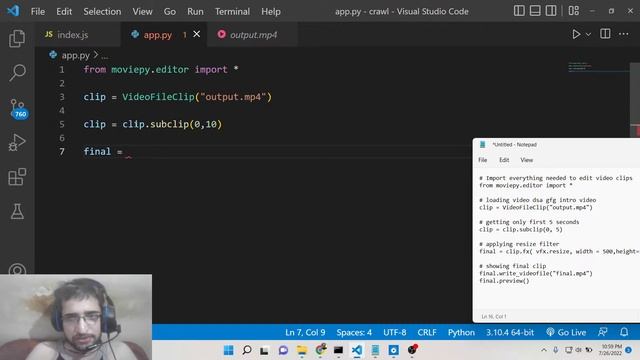Click the Notepad title bar icon

[x=482, y=144]
